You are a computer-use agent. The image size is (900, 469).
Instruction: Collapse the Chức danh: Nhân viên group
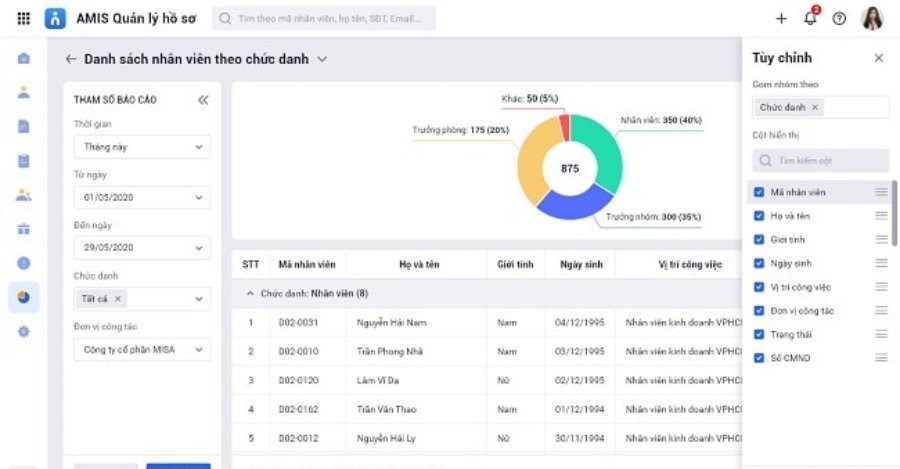(250, 294)
